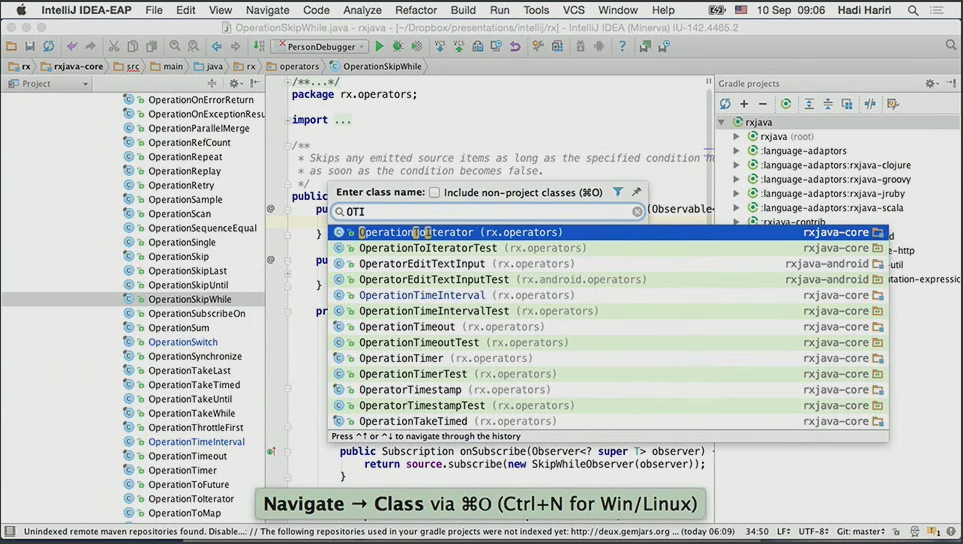Image resolution: width=963 pixels, height=544 pixels.
Task: Open Settings wrench toolbar icon
Action: point(538,46)
